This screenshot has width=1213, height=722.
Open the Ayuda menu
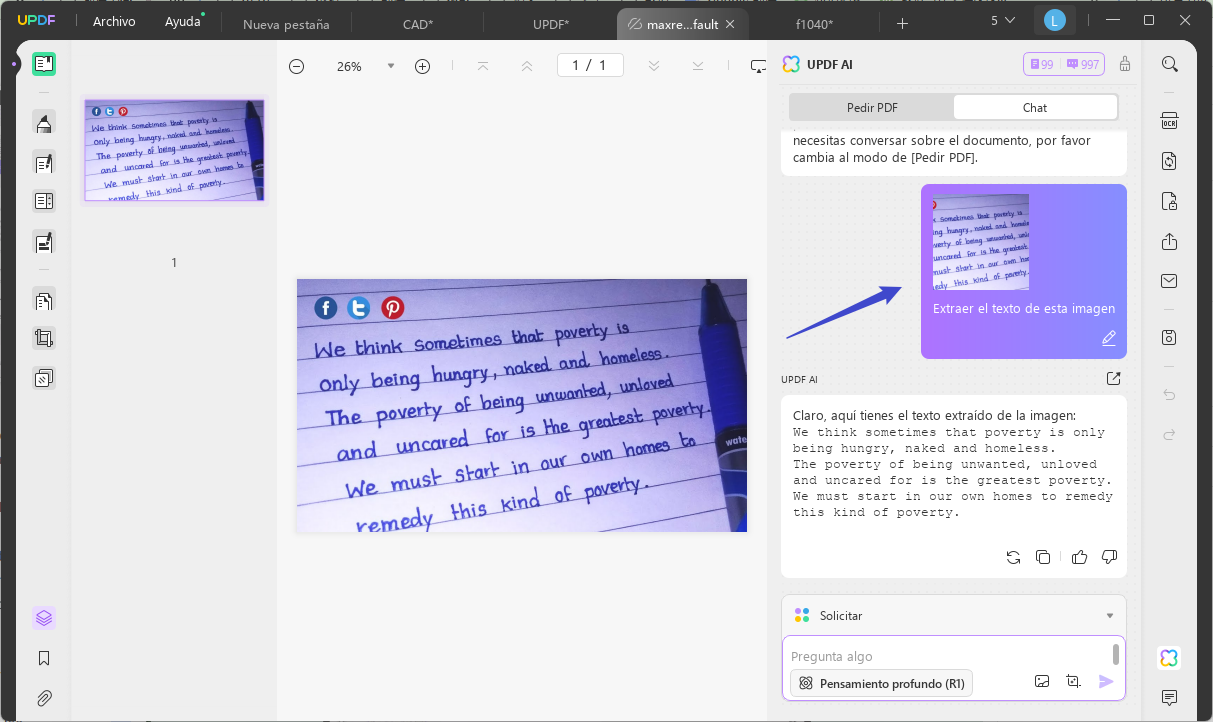click(183, 22)
